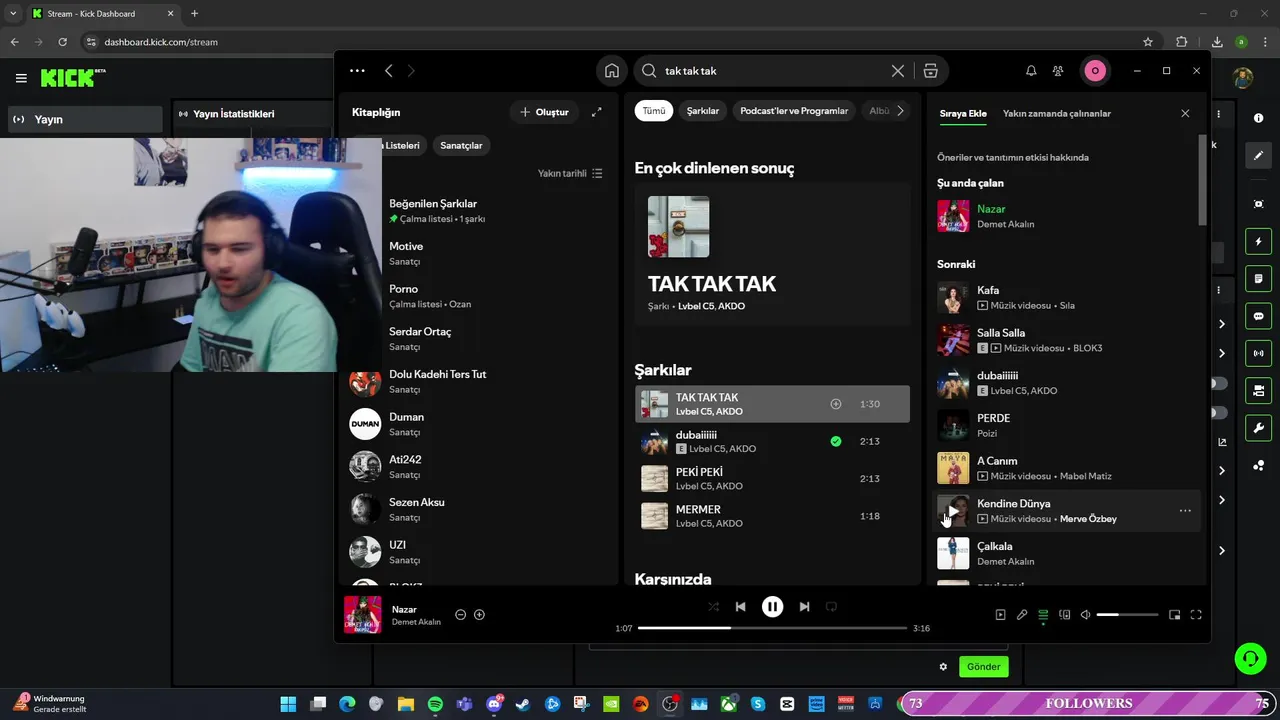Open Serdar Ortaç artist in library

tap(480, 339)
